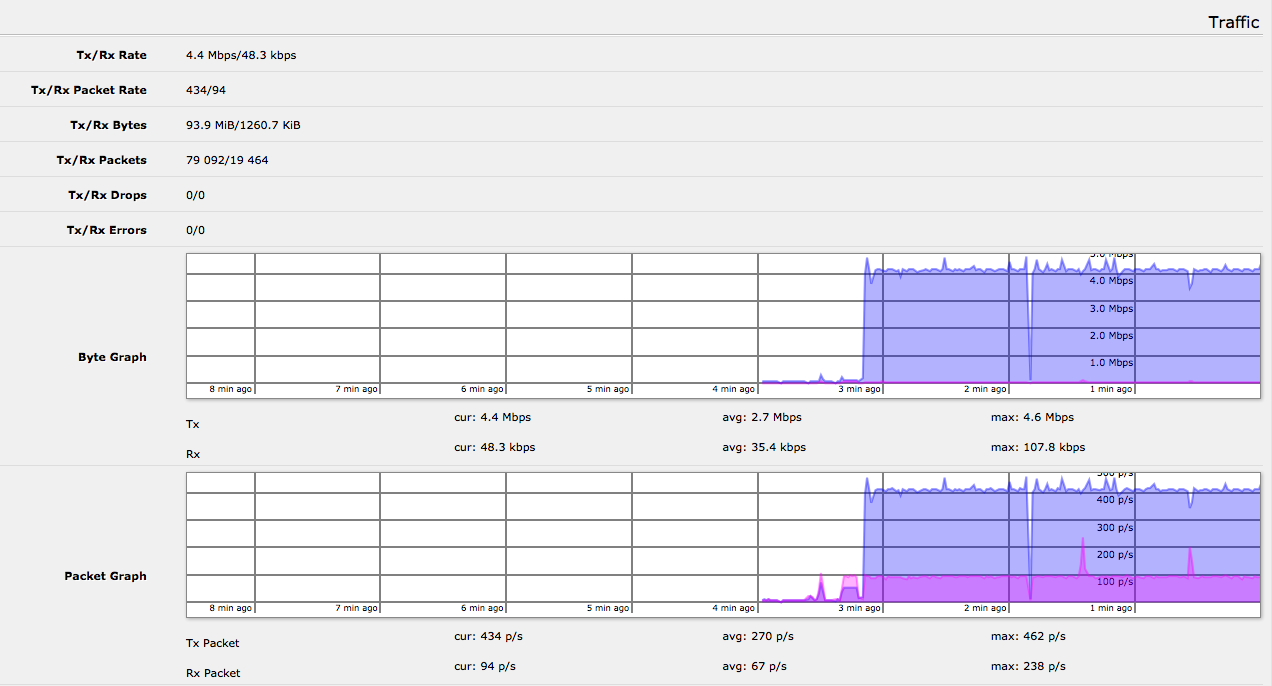Click the Traffic page title
The width and height of the screenshot is (1272, 686).
[1233, 22]
